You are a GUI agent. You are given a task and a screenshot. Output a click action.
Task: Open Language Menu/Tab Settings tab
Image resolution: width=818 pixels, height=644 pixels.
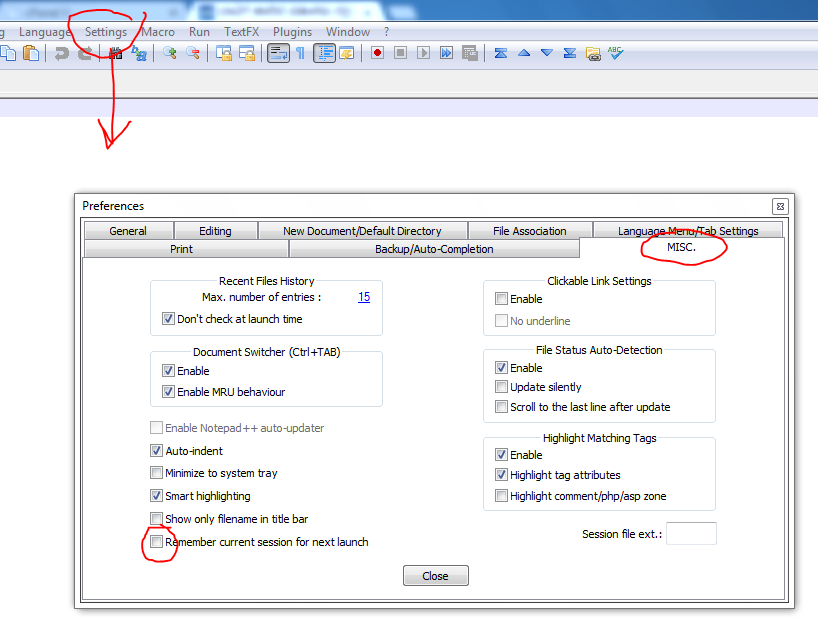tap(688, 231)
